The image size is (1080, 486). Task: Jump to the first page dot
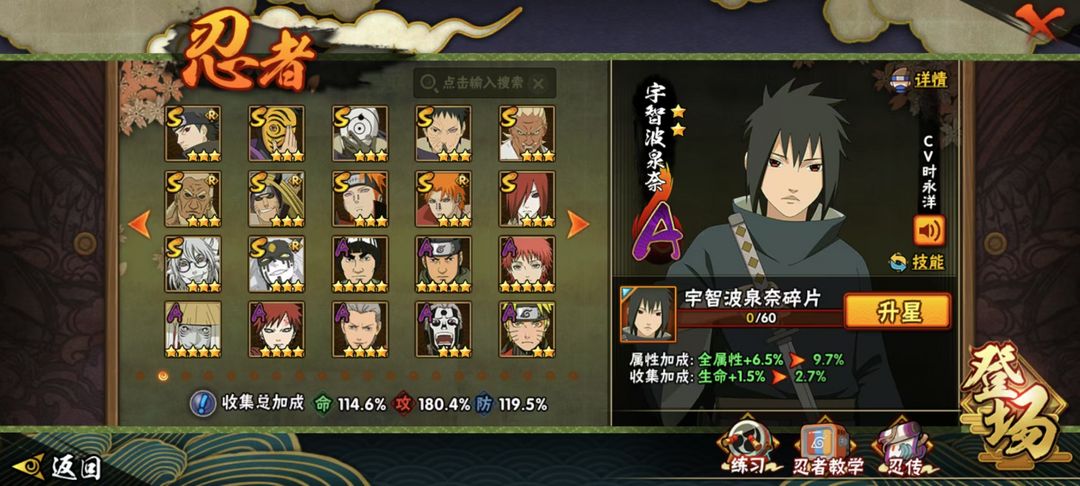(141, 375)
